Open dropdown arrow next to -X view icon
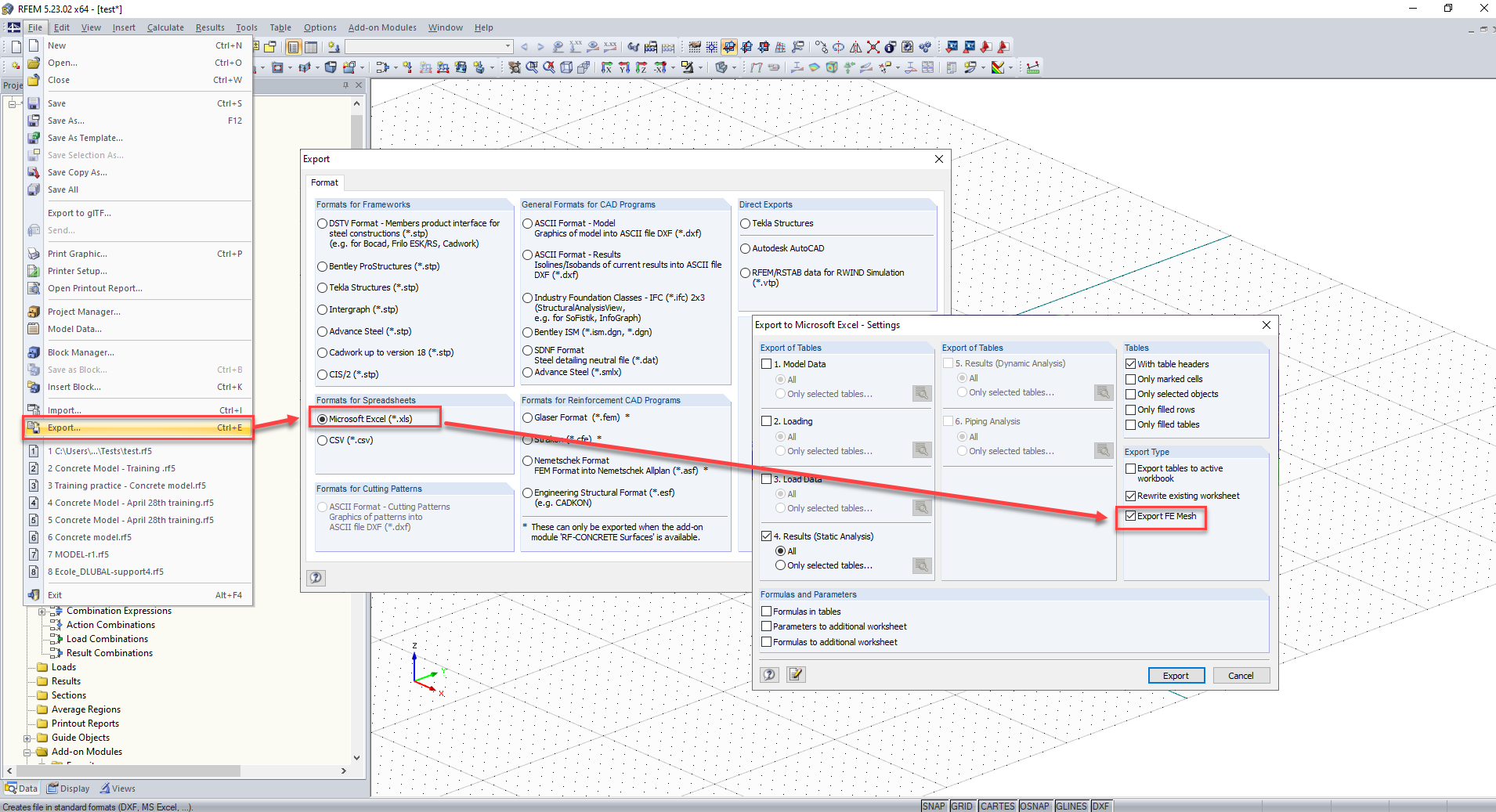 coord(673,67)
